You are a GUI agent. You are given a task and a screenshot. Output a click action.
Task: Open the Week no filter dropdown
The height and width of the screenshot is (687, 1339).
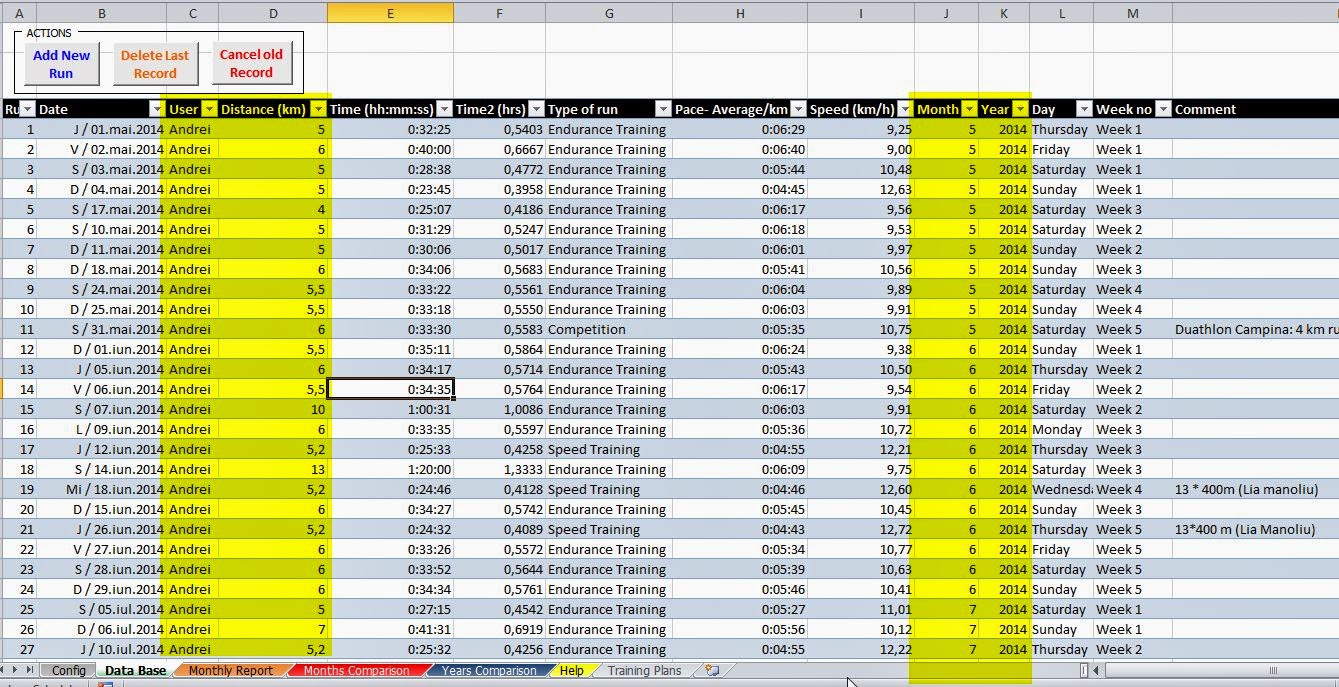point(1163,109)
